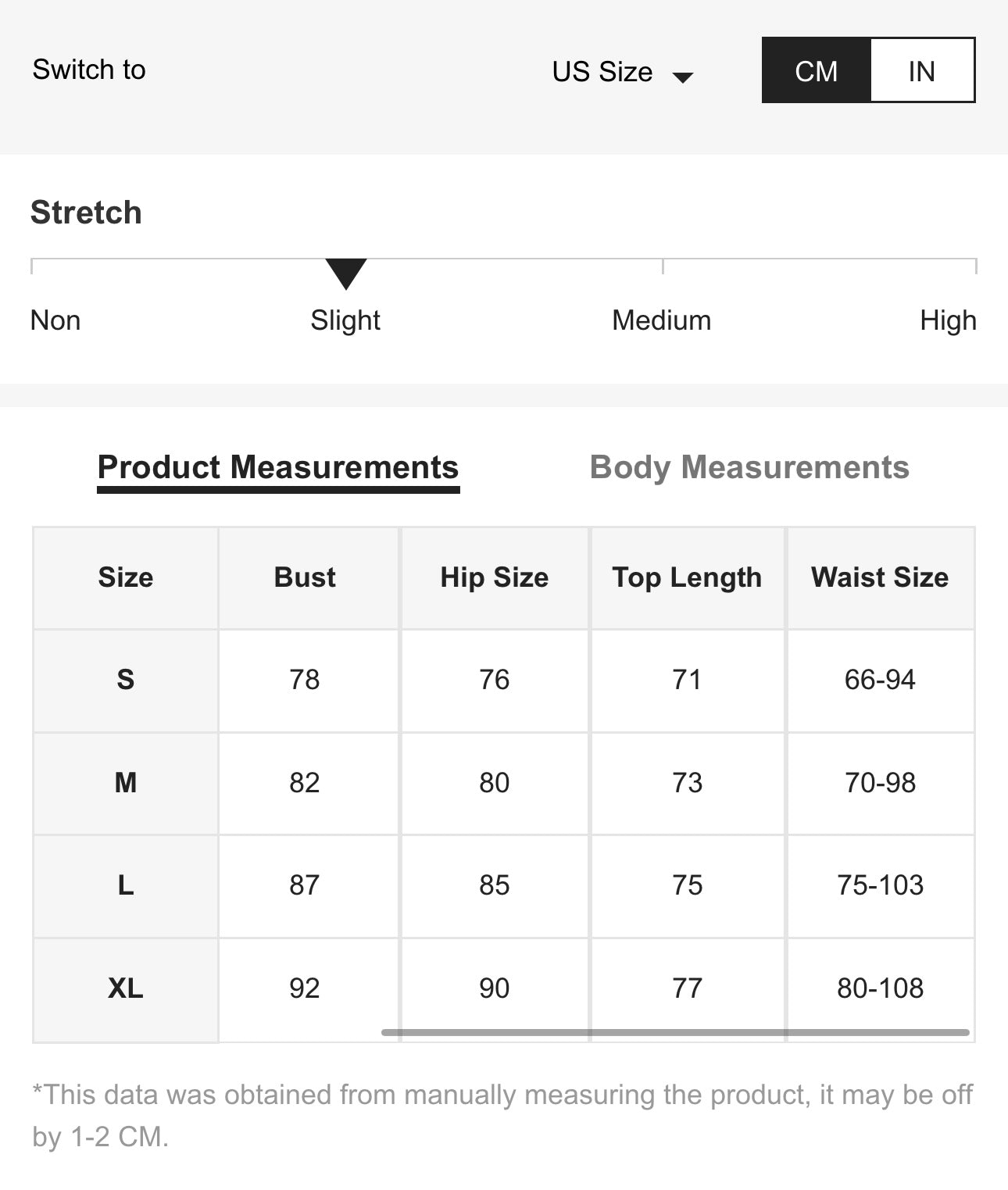Click the Bust column header
This screenshot has height=1190, width=1008.
305,577
